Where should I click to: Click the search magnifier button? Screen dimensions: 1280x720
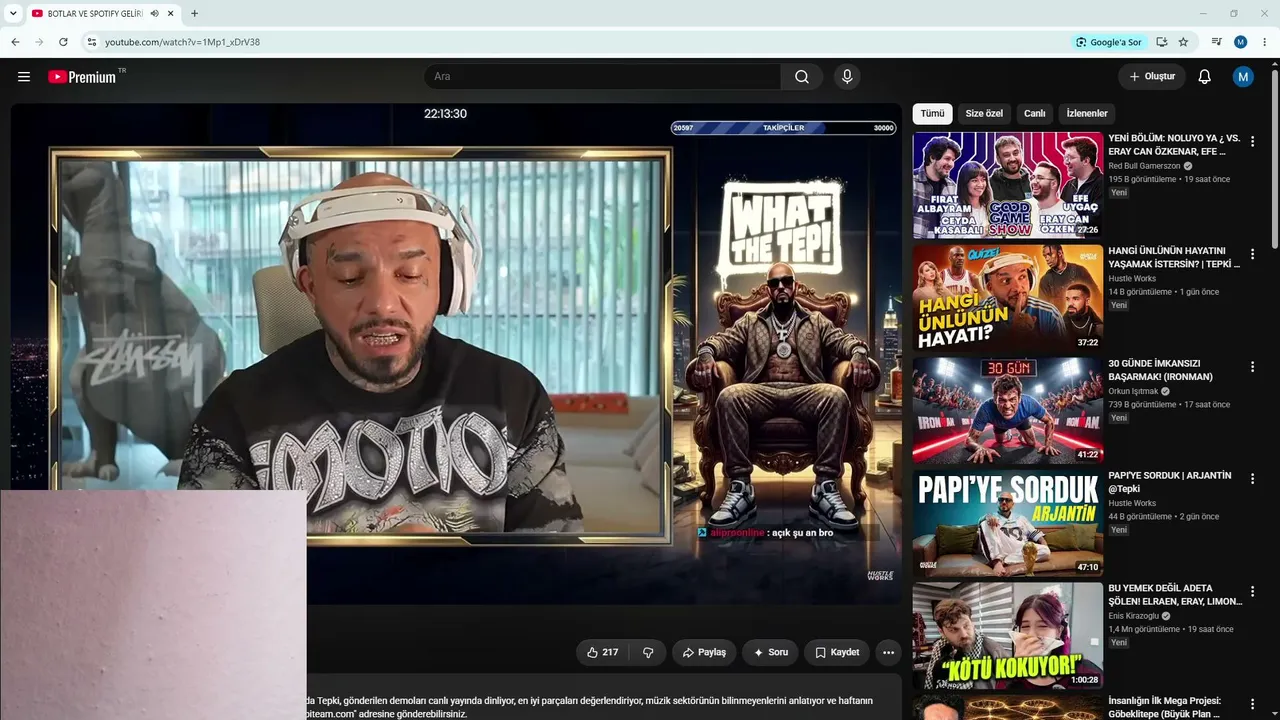coord(802,77)
